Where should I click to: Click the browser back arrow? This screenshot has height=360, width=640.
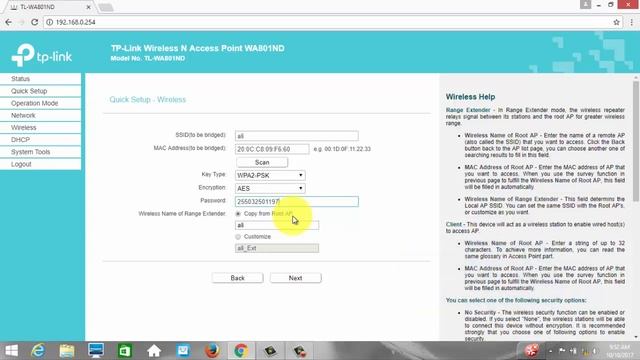(x=9, y=22)
